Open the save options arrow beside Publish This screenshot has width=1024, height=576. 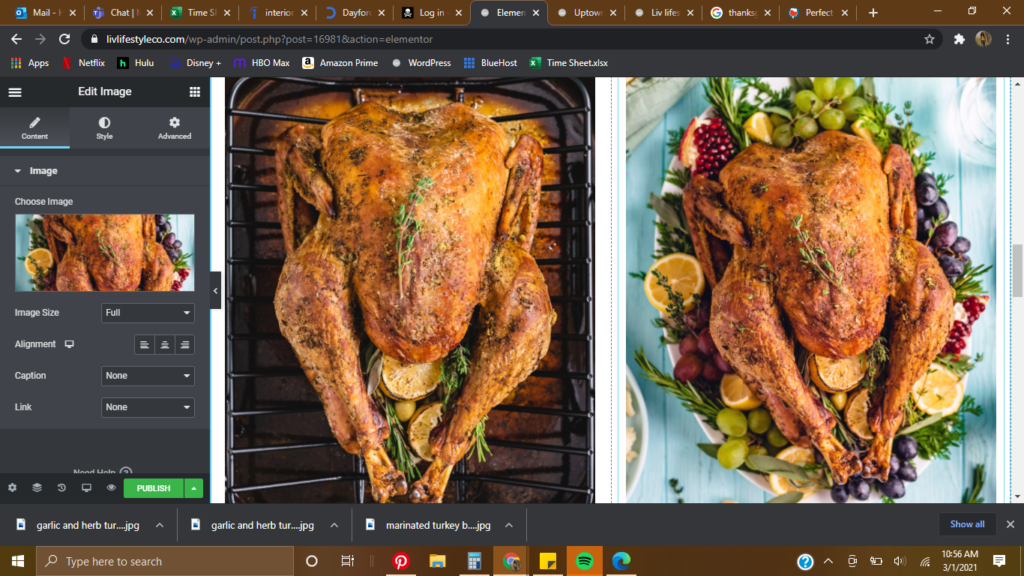pos(194,488)
